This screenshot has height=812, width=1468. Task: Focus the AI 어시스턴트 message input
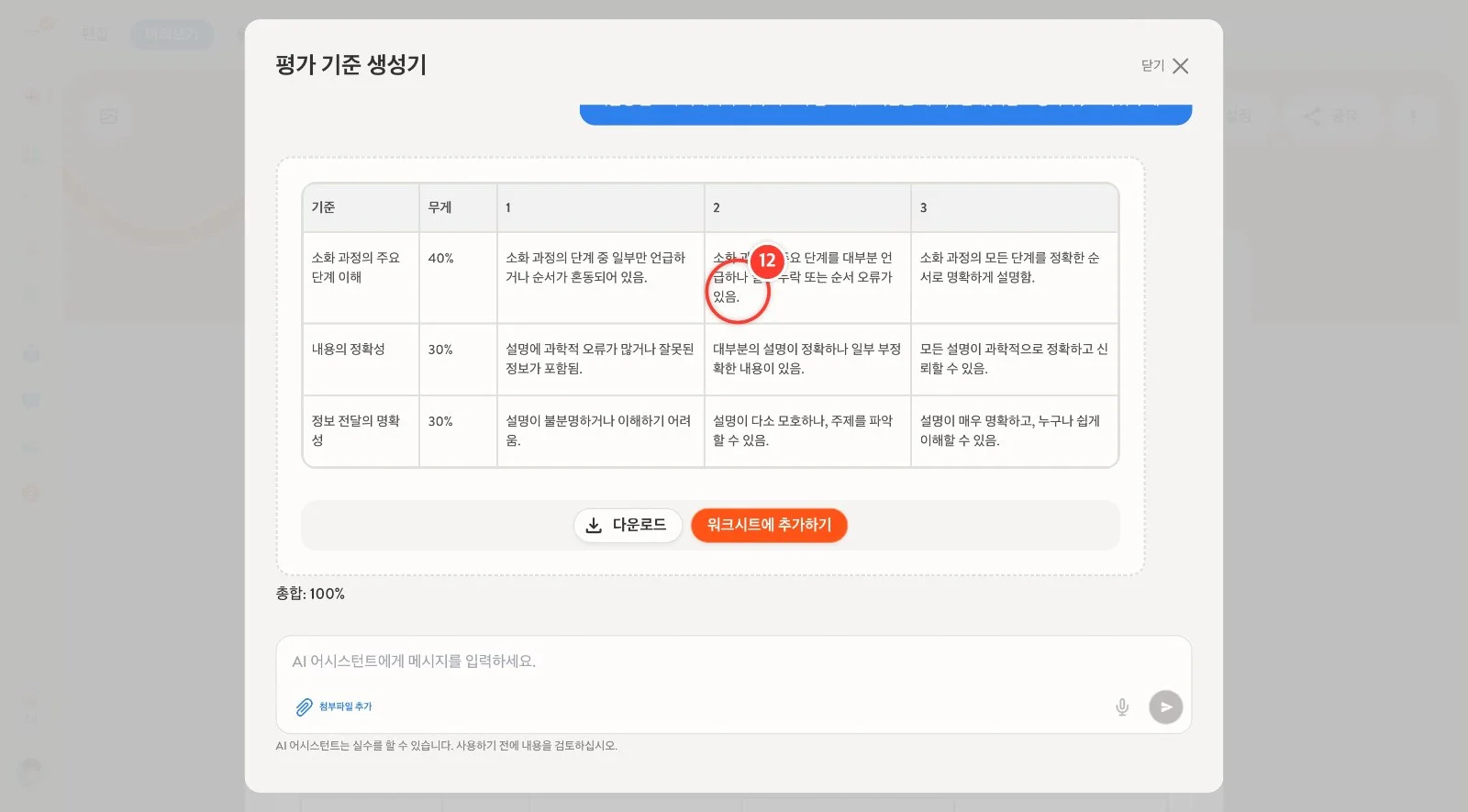733,662
